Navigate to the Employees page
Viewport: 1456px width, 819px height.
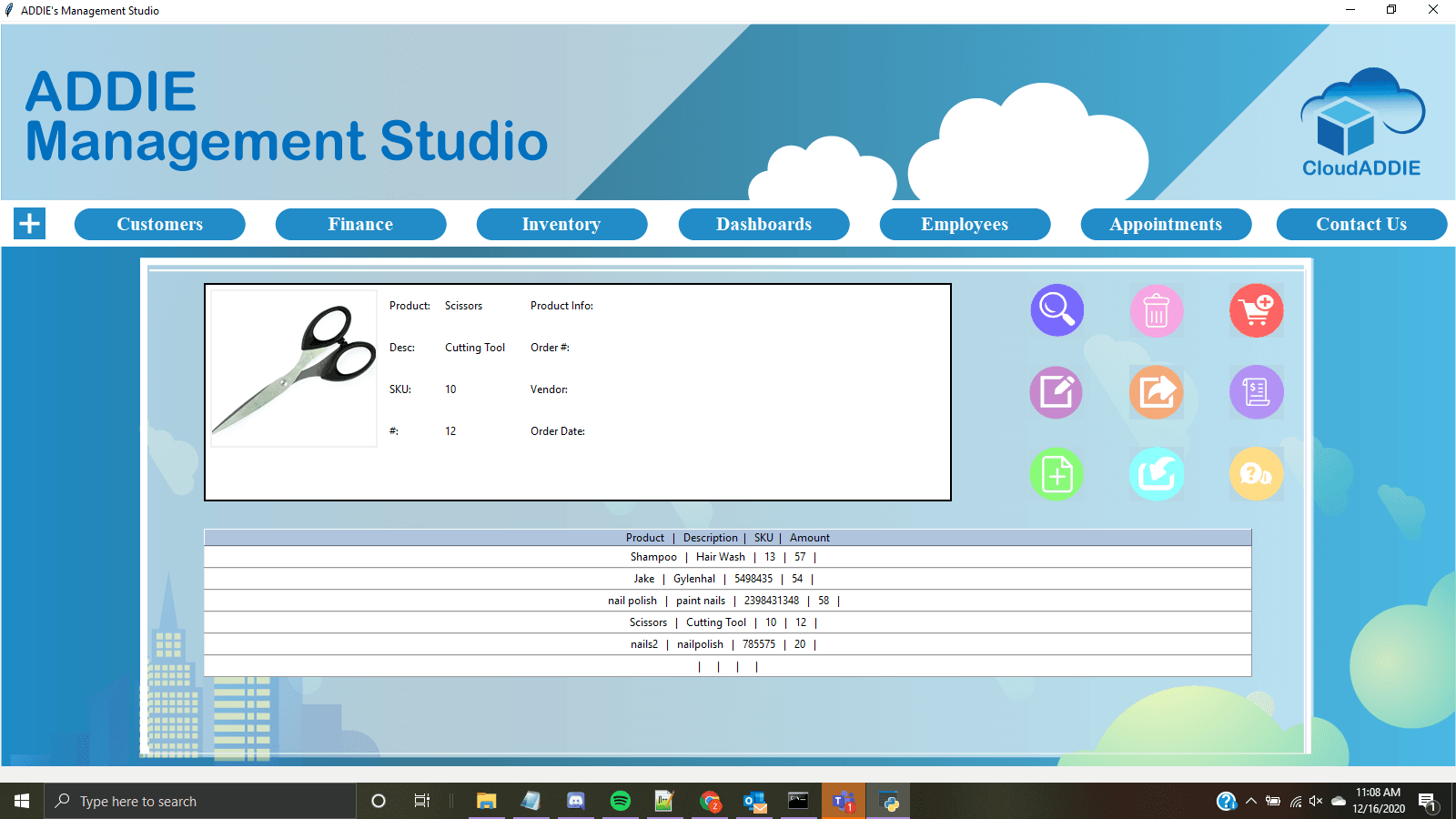[x=965, y=224]
